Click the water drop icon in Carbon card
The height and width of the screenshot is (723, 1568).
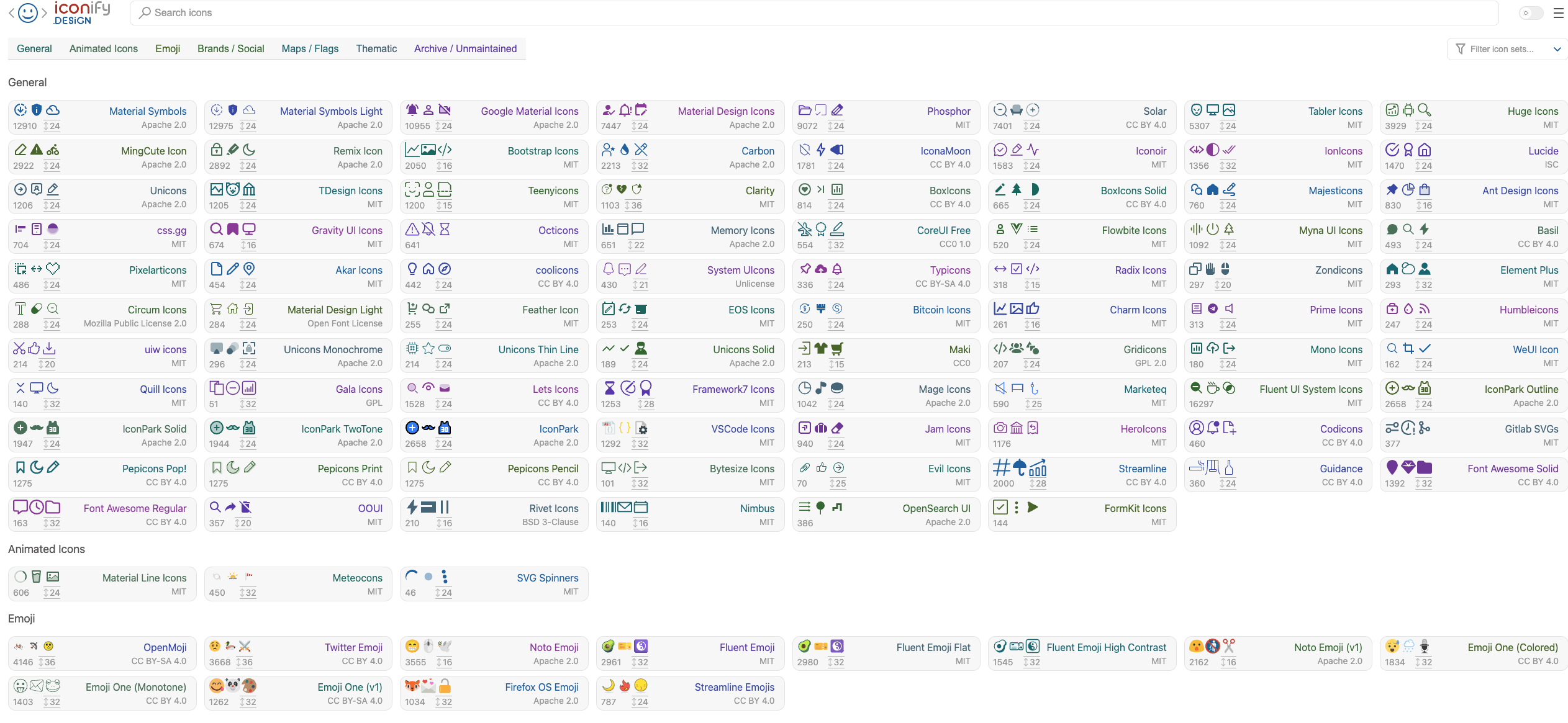tap(625, 150)
